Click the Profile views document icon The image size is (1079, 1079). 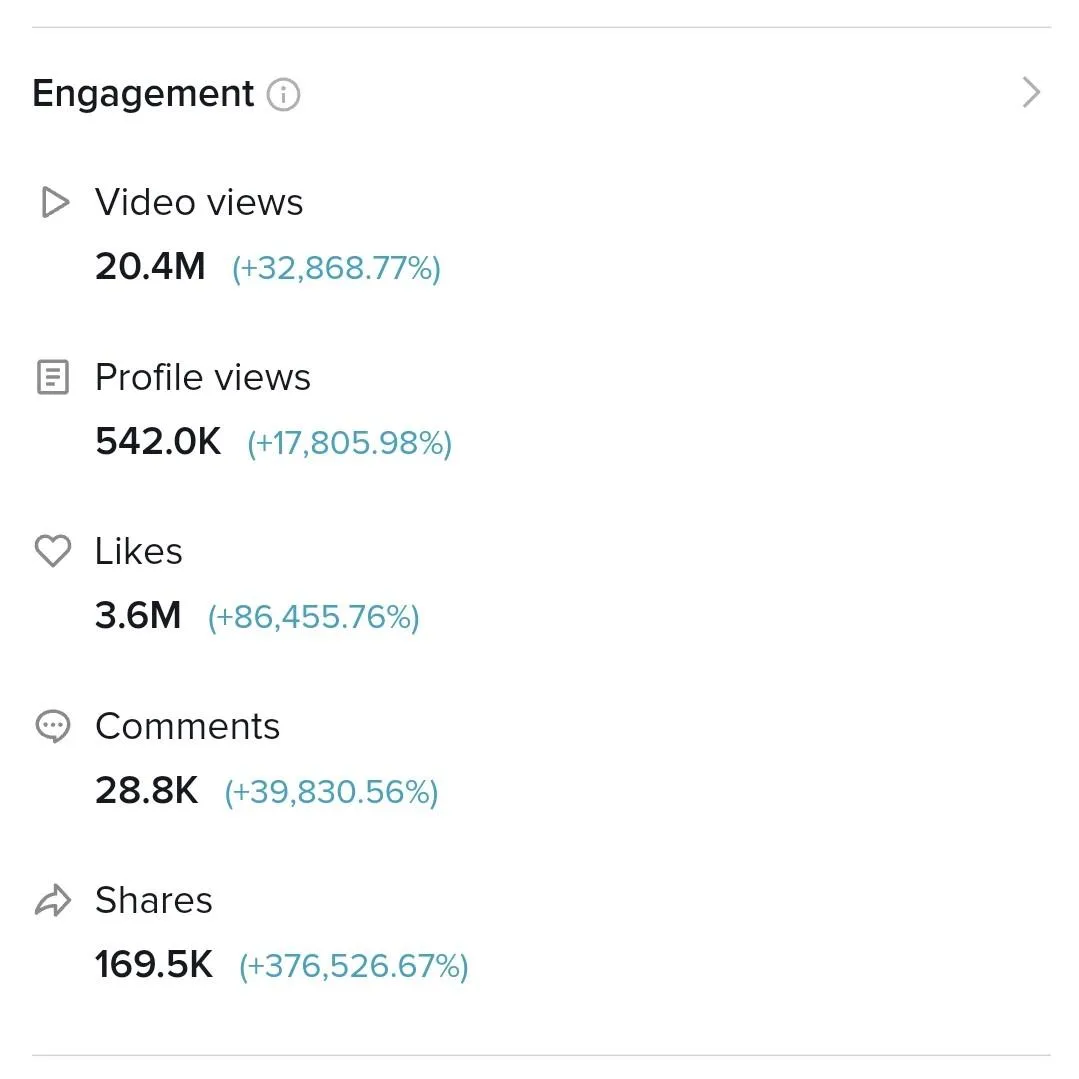[x=53, y=377]
